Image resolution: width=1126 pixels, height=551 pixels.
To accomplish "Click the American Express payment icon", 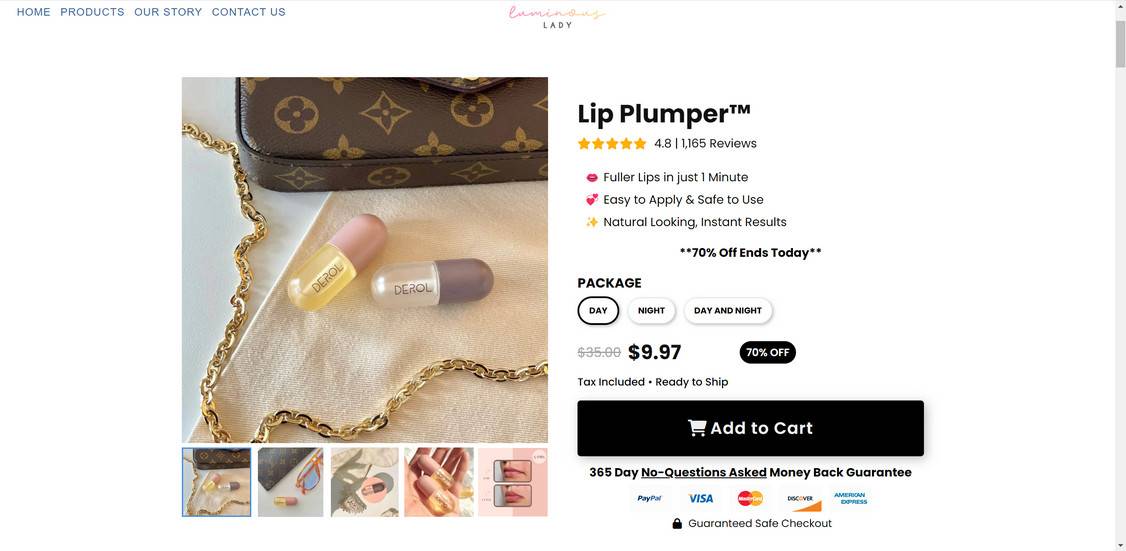I will 850,498.
